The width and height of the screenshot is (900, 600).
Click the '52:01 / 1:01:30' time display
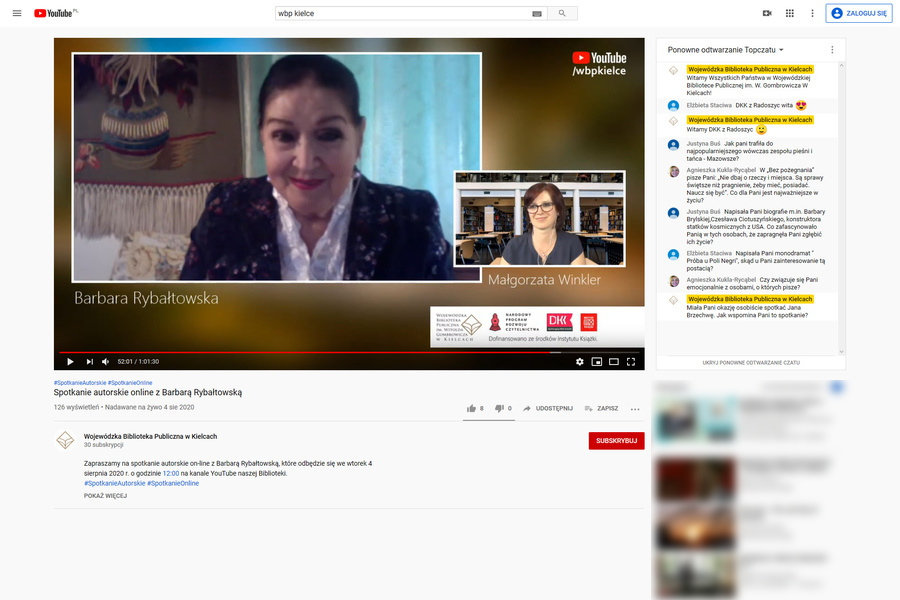(x=138, y=362)
